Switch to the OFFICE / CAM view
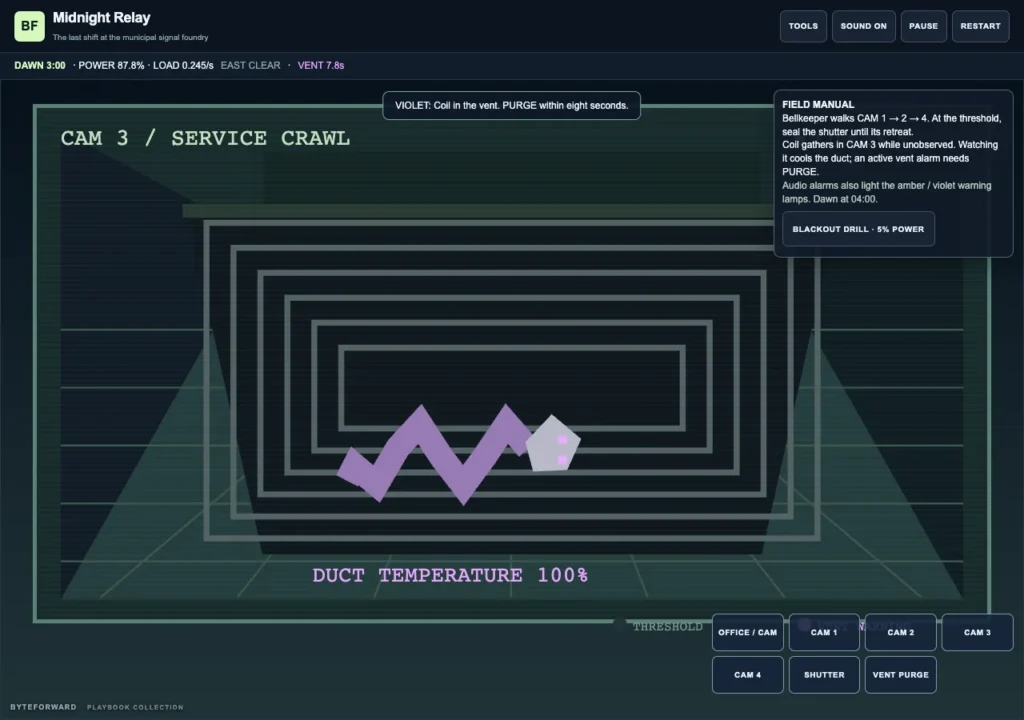 point(748,632)
